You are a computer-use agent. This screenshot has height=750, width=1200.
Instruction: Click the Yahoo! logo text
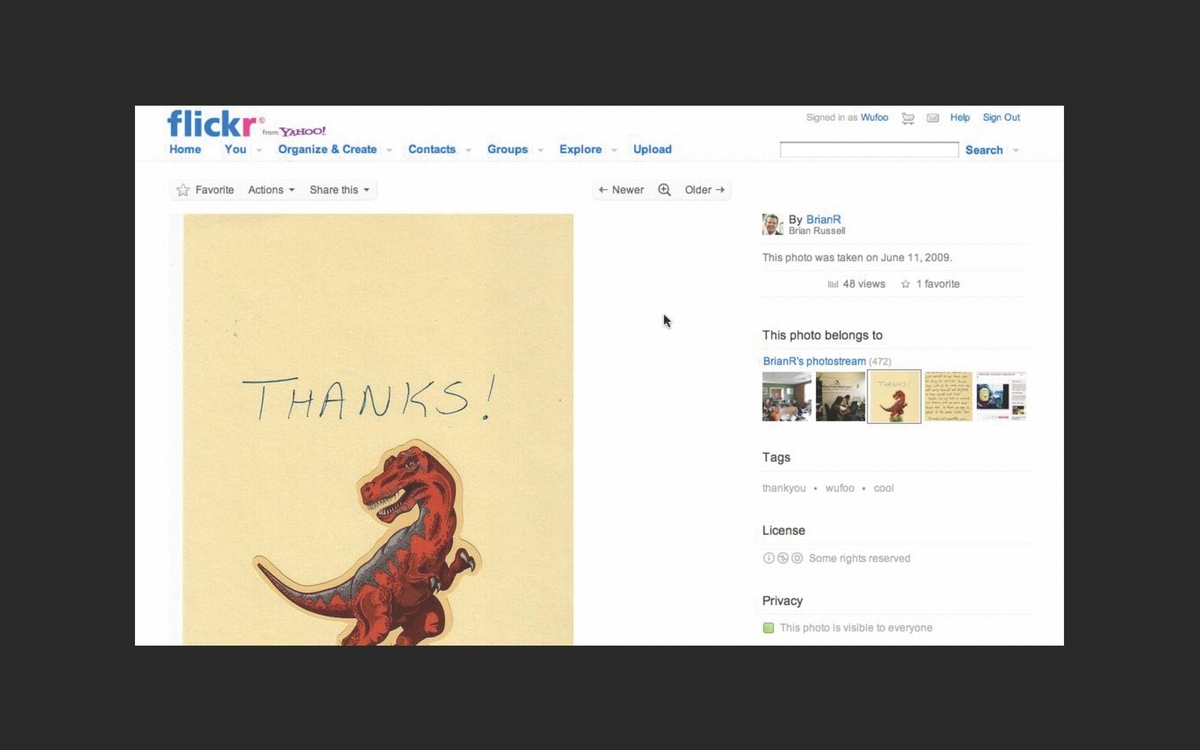303,131
